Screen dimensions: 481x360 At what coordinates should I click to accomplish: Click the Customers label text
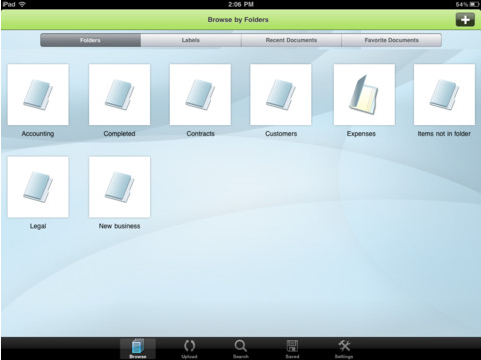pos(281,134)
